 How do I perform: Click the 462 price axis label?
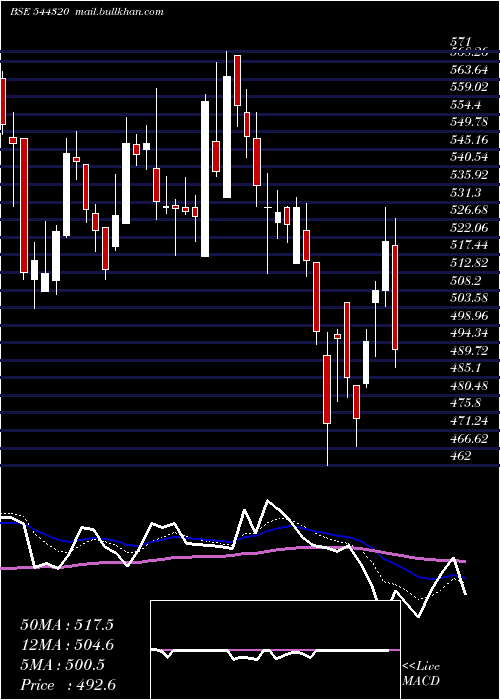coord(460,456)
